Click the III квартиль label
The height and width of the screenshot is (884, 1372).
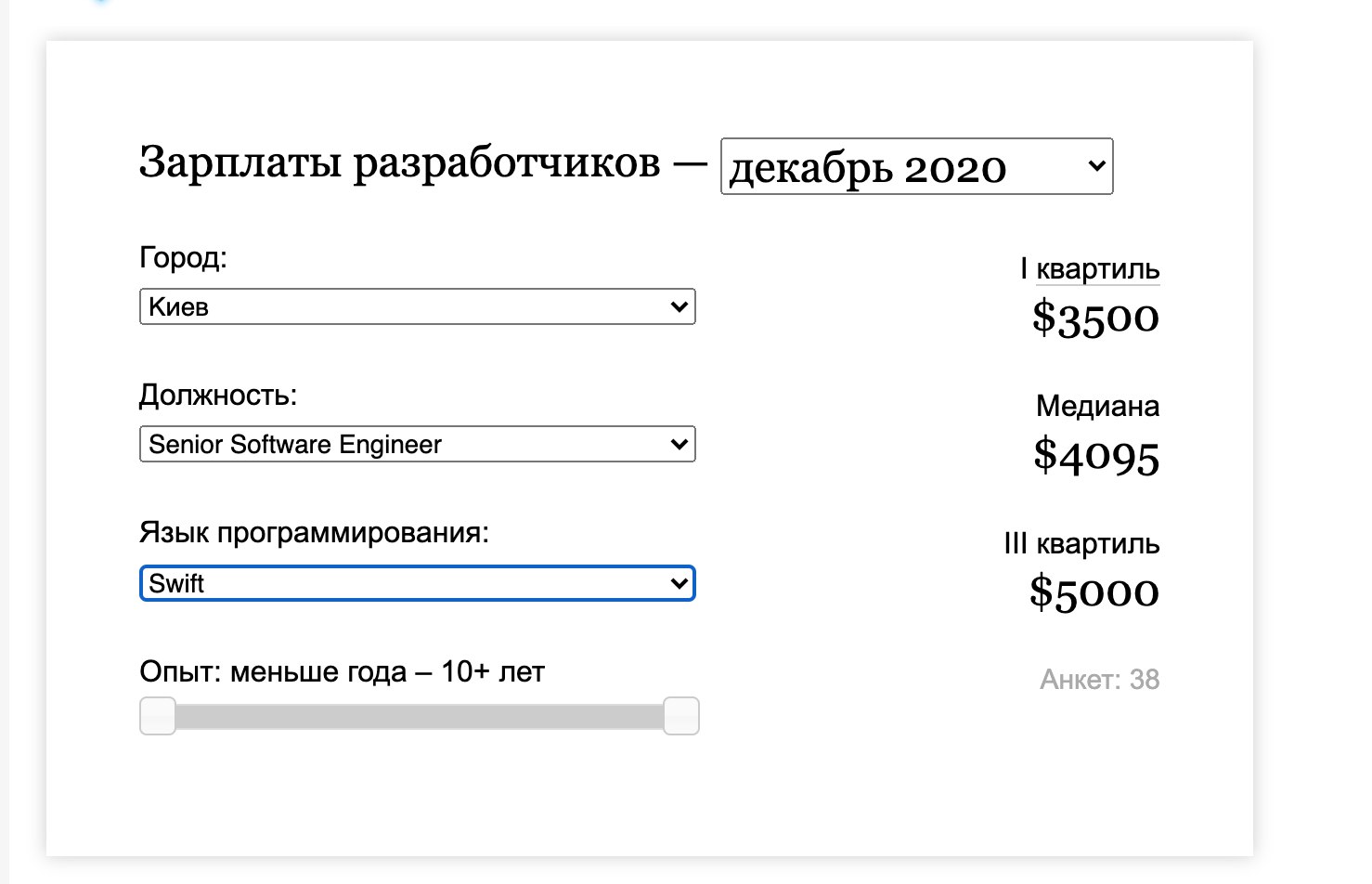point(1081,544)
